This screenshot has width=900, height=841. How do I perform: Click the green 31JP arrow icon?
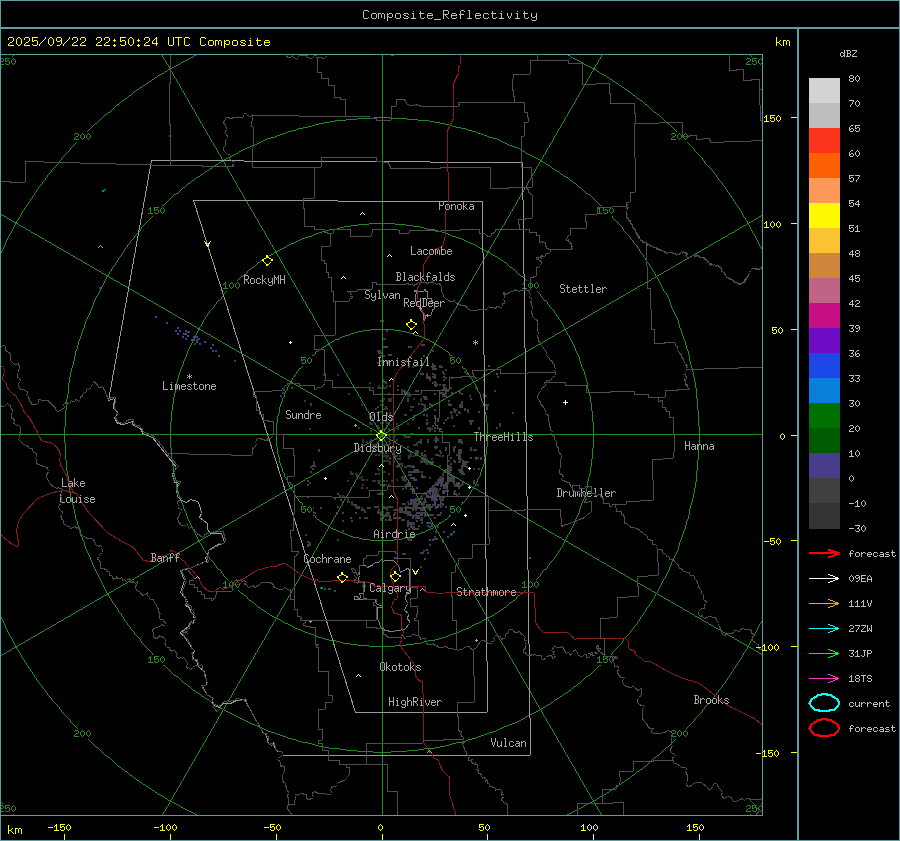point(824,653)
